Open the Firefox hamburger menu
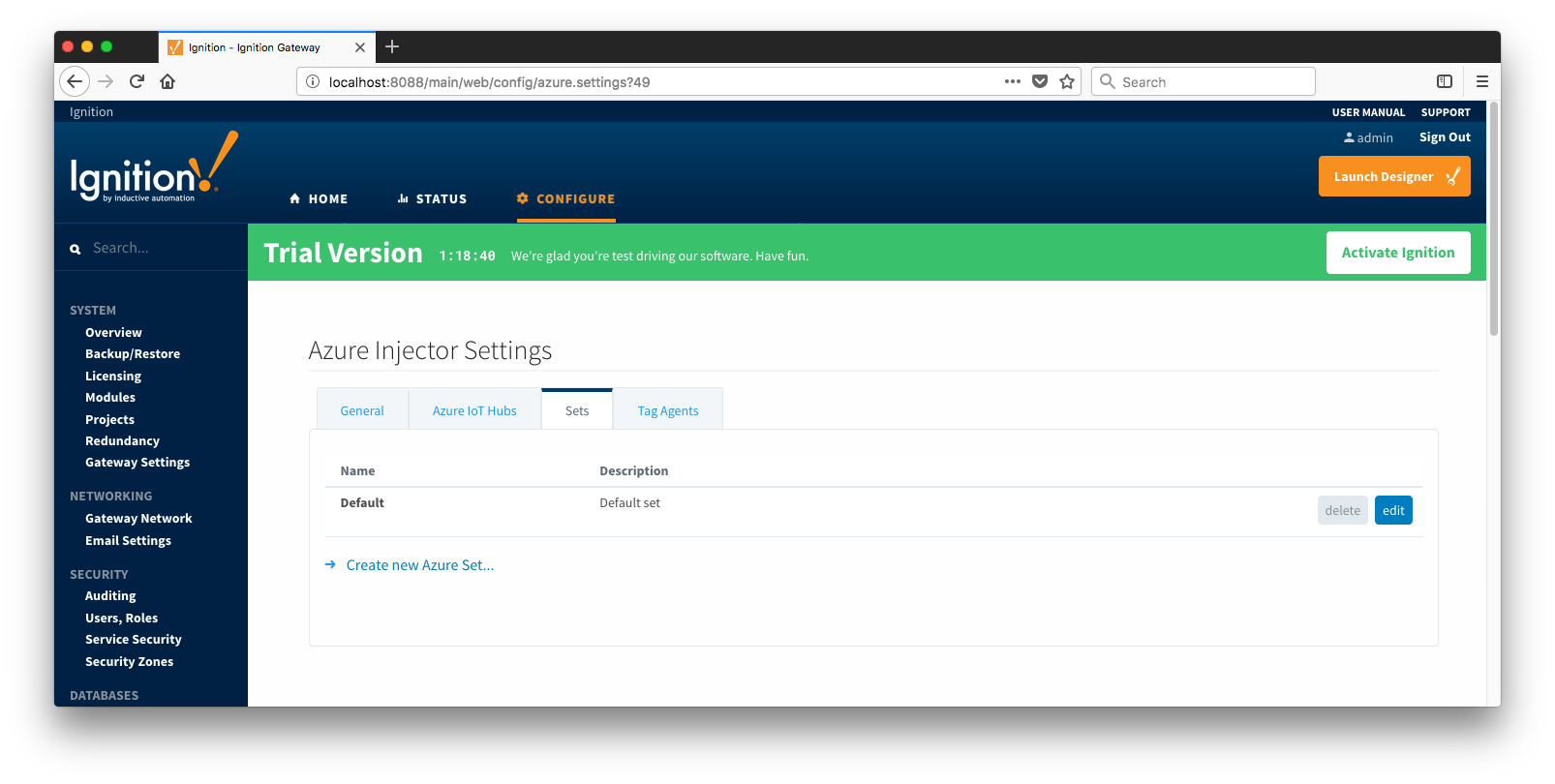This screenshot has height=784, width=1555. point(1481,81)
